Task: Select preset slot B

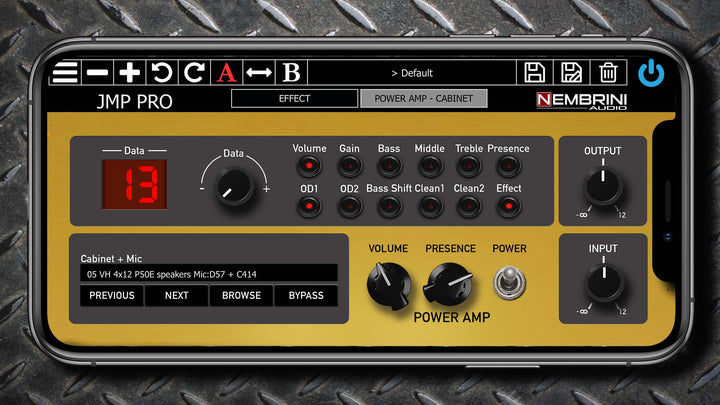Action: [291, 73]
